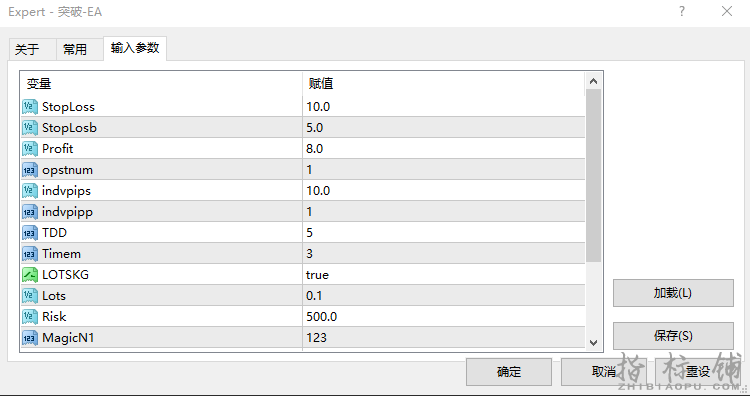Select the Lots value field 0.1
The image size is (750, 396).
(444, 296)
